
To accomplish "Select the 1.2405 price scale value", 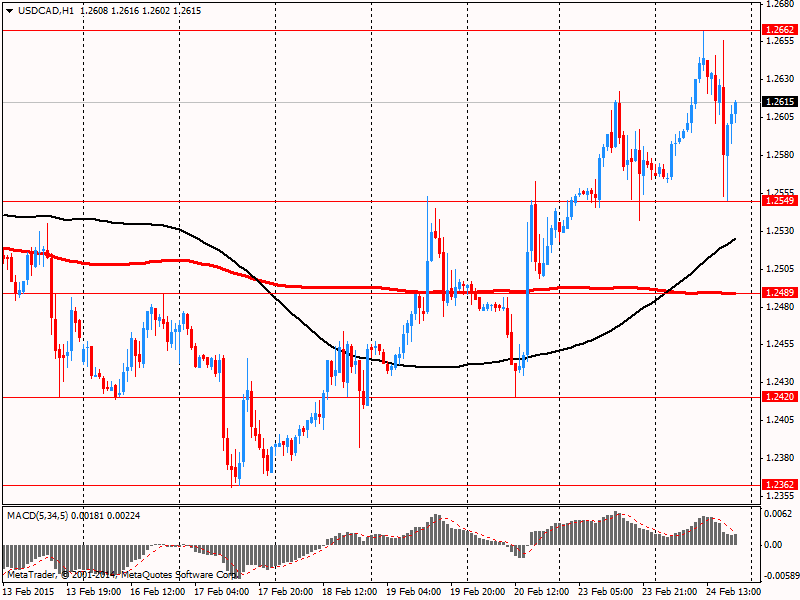I will 780,420.
